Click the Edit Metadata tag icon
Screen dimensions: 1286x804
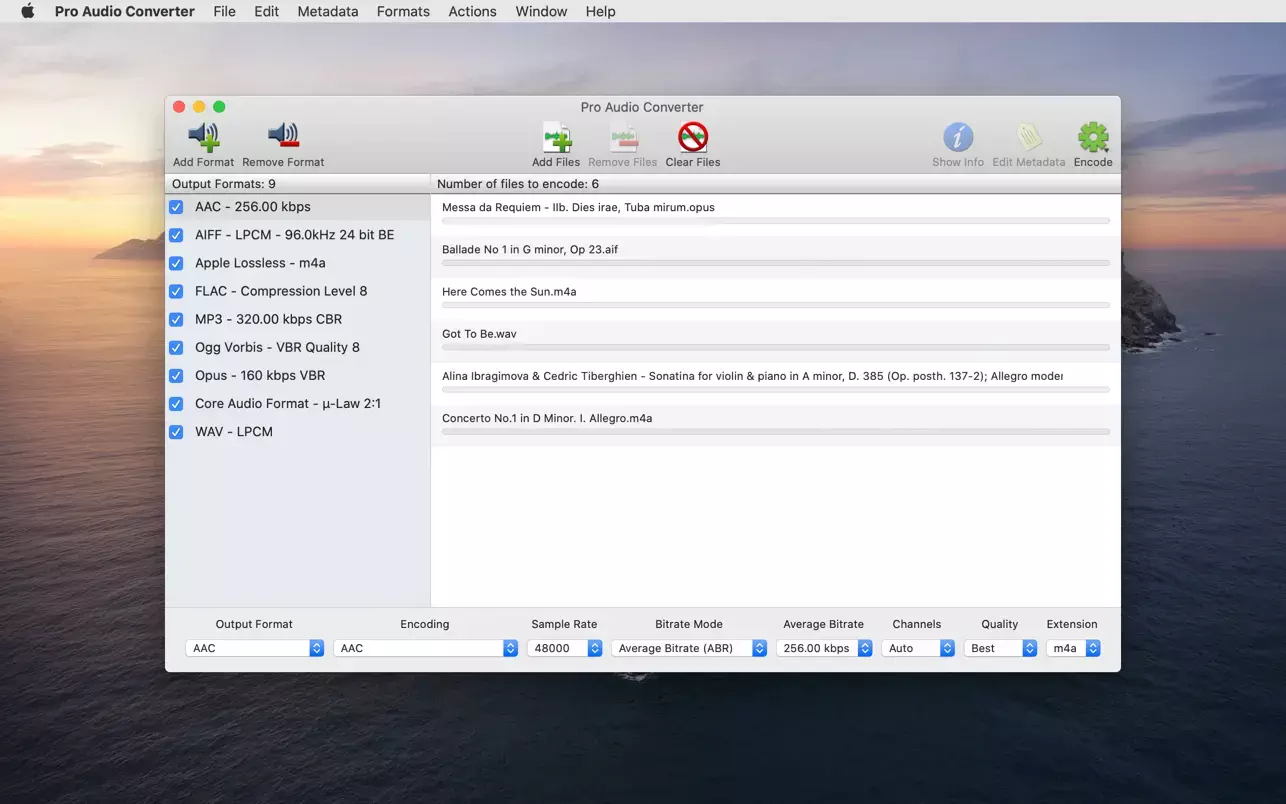pos(1028,137)
